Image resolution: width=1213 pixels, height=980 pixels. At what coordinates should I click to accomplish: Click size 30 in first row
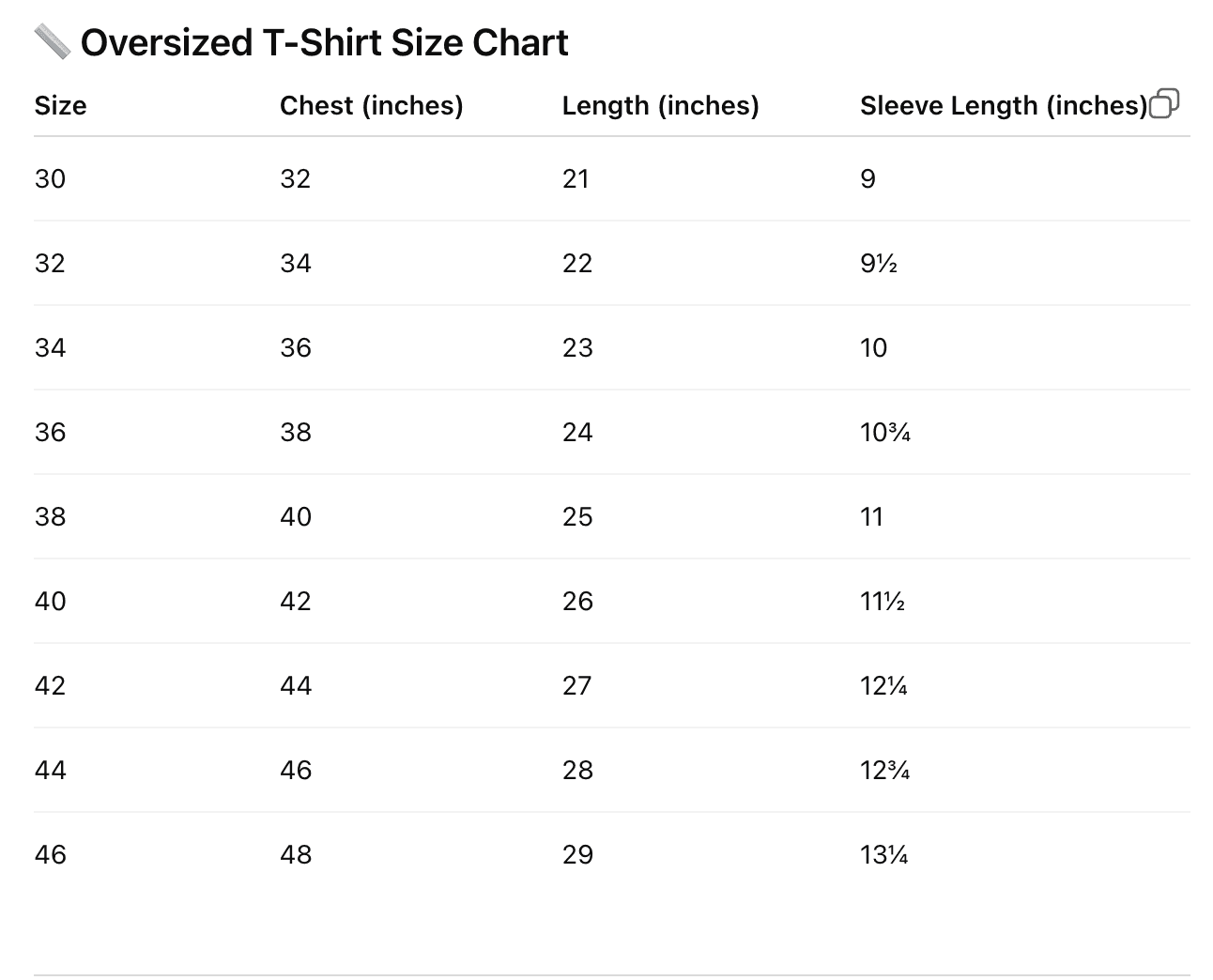tap(51, 178)
